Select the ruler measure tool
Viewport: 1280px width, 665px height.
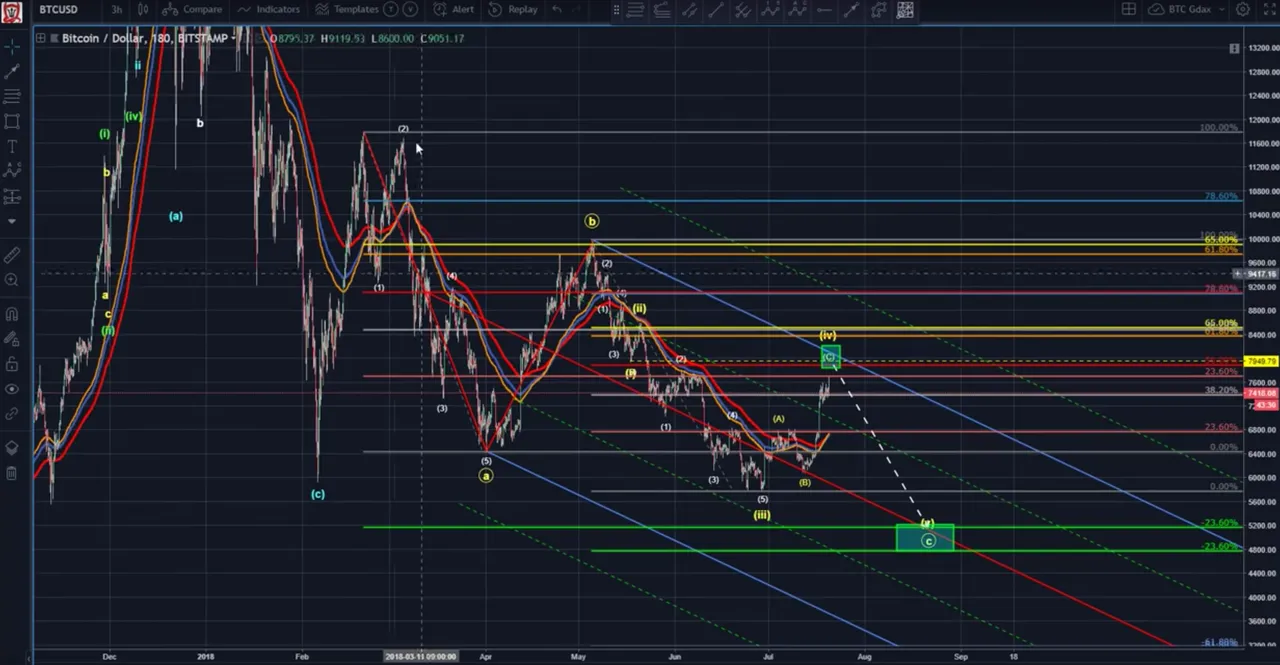point(12,256)
